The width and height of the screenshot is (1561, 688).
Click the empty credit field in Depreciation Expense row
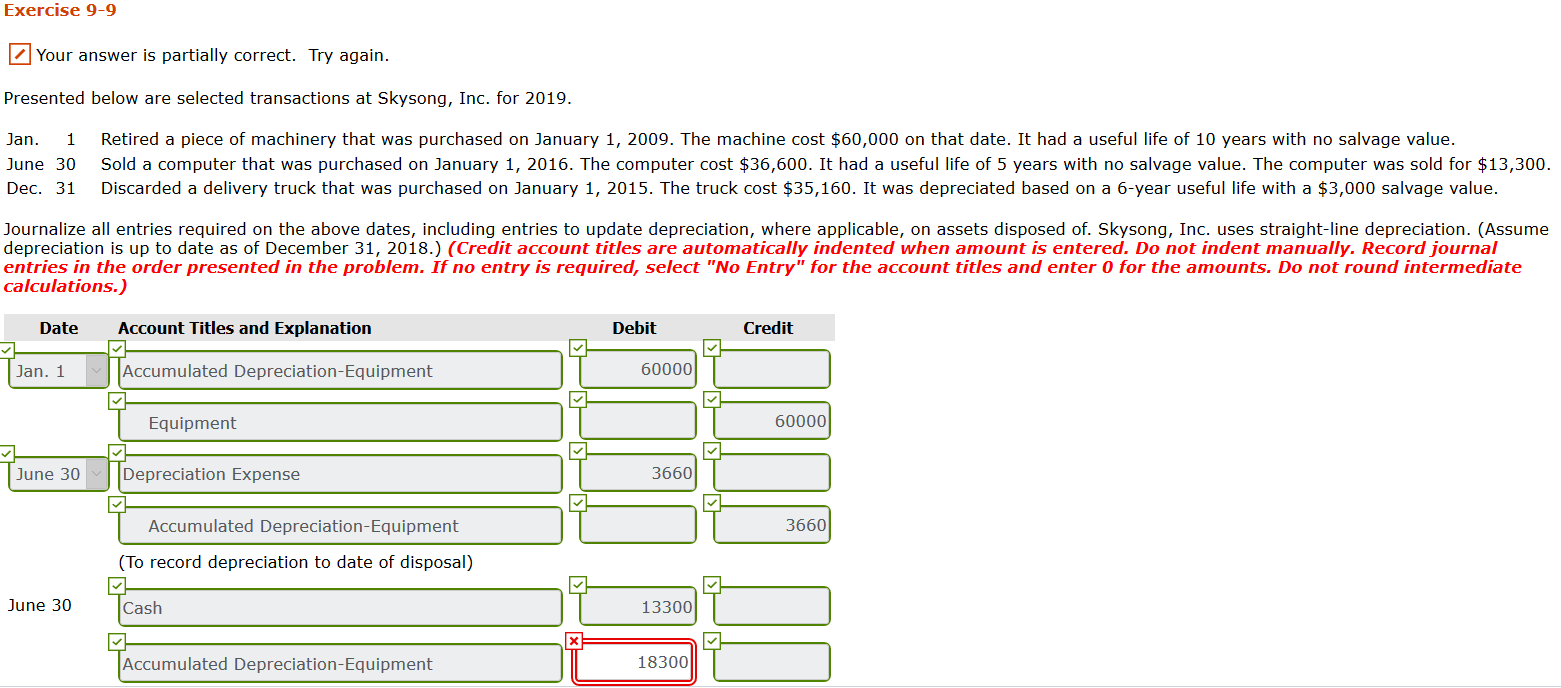click(x=772, y=473)
